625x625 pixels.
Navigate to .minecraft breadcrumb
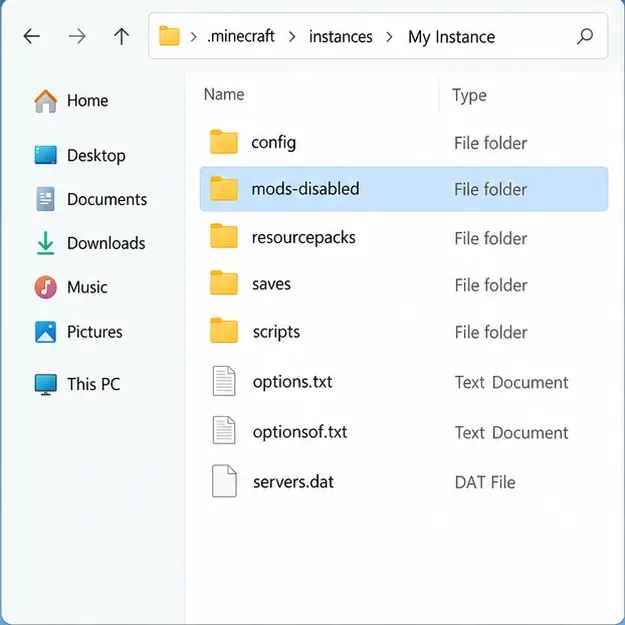coord(241,36)
